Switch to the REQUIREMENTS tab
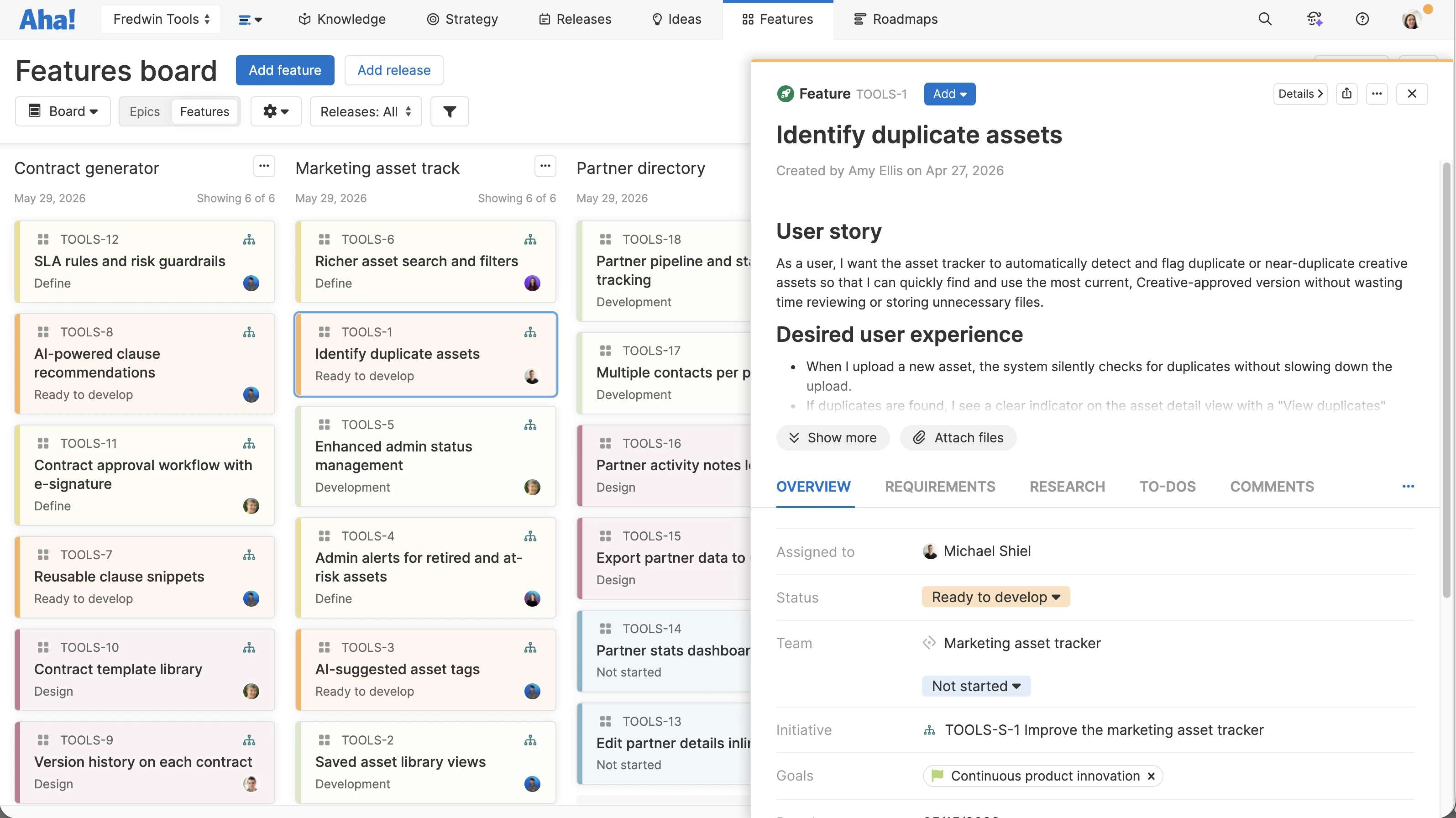 (940, 486)
